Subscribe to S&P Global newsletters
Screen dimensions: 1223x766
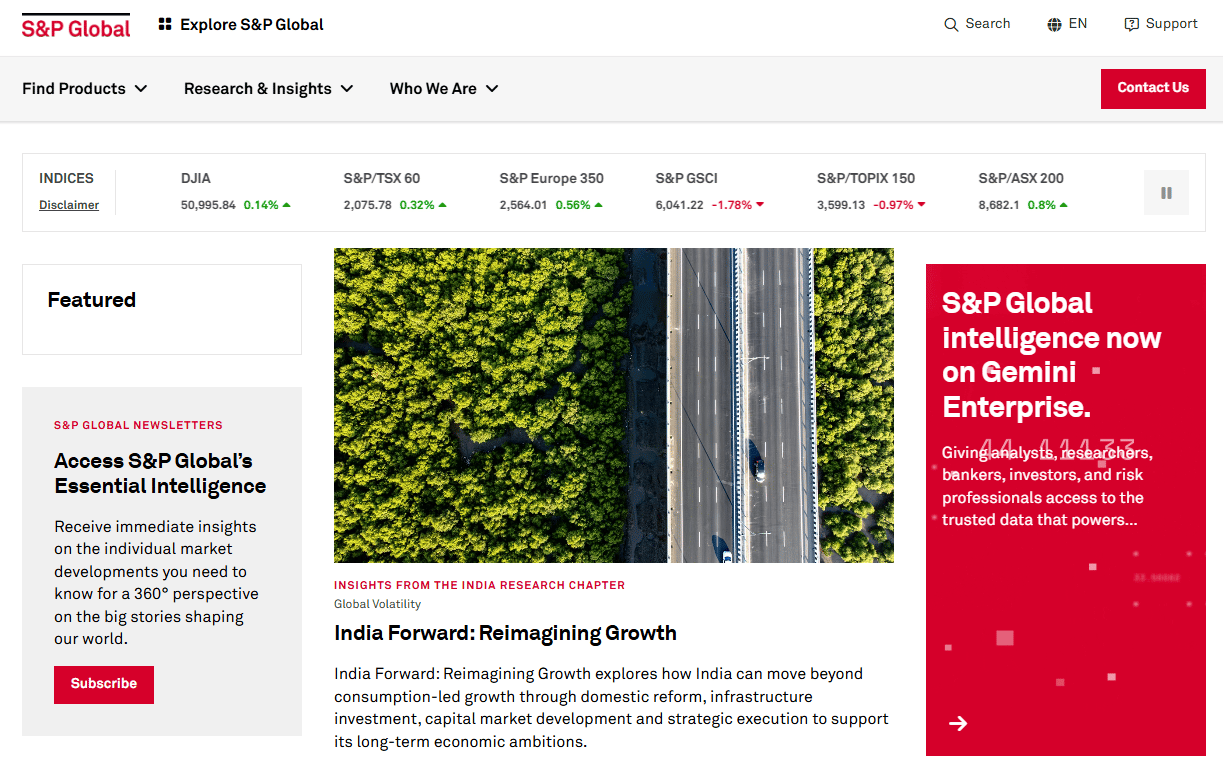tap(104, 684)
